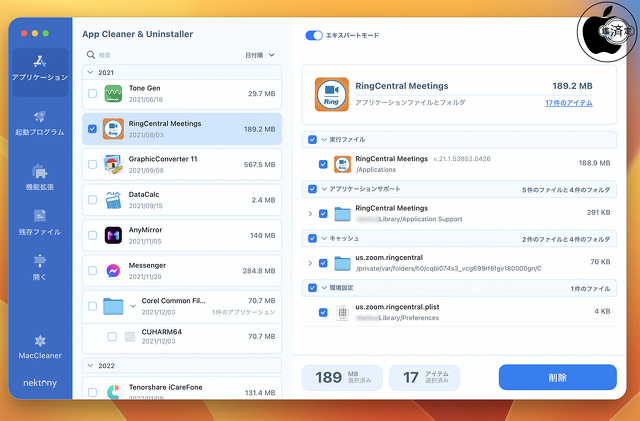
Task: Click the nektony logo
Action: tap(40, 383)
